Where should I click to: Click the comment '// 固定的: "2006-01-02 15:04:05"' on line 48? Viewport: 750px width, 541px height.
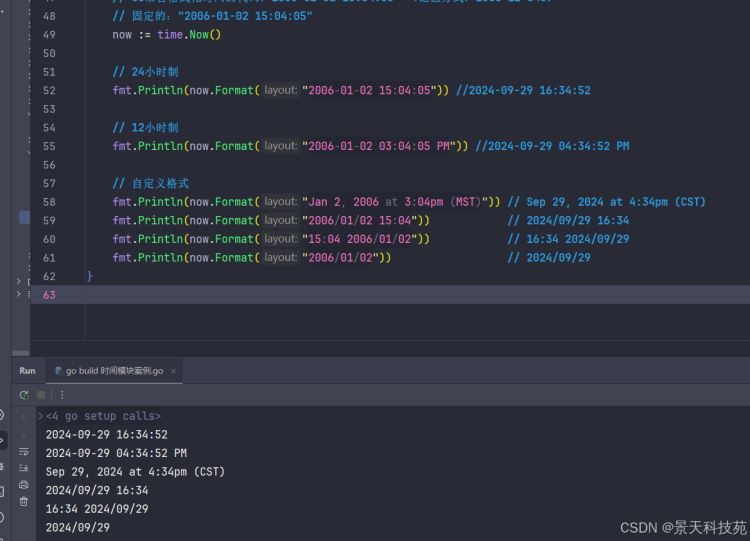coord(212,16)
